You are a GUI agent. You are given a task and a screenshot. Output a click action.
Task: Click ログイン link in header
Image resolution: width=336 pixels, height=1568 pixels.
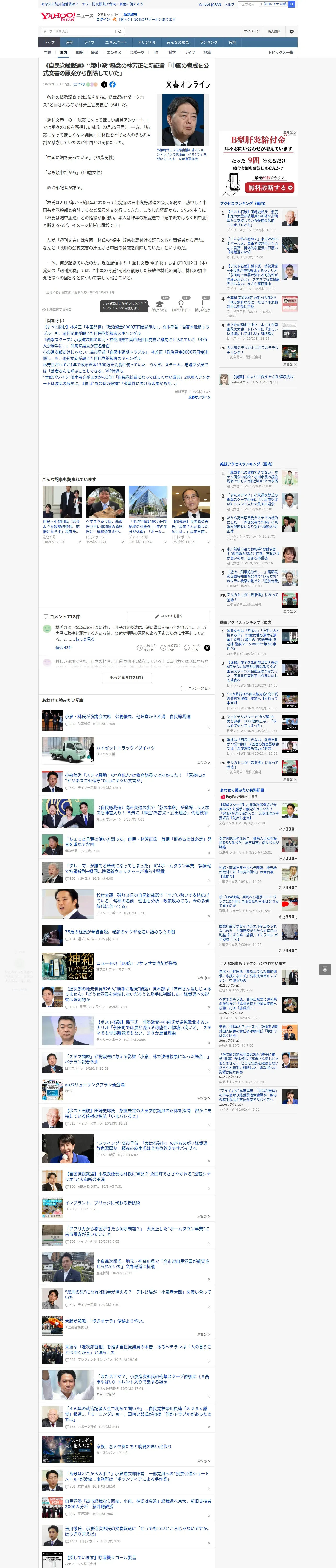(103, 20)
